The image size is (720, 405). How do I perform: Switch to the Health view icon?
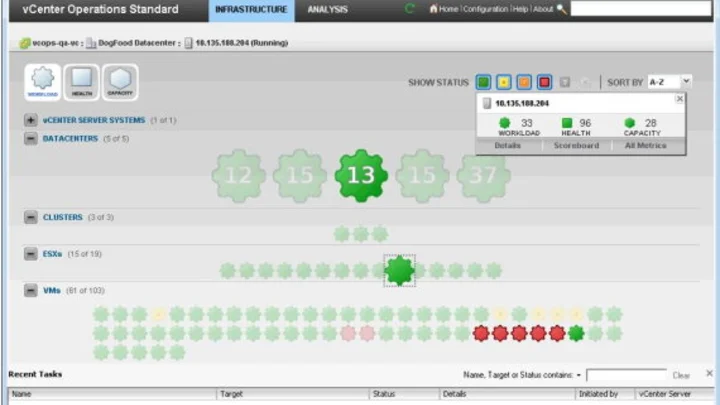tap(82, 82)
